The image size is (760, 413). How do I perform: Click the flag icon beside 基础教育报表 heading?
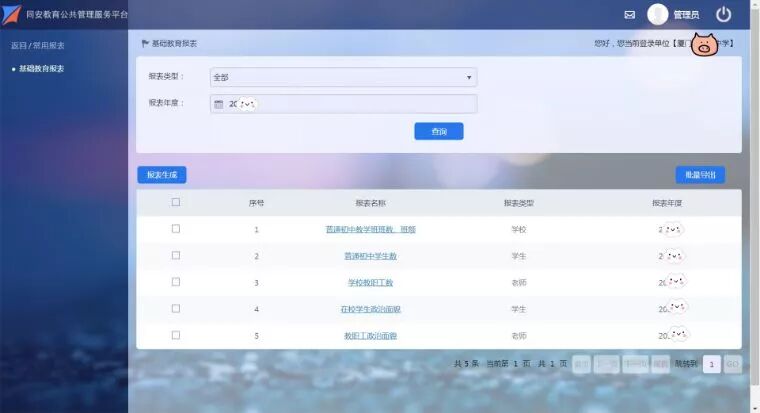(x=145, y=44)
